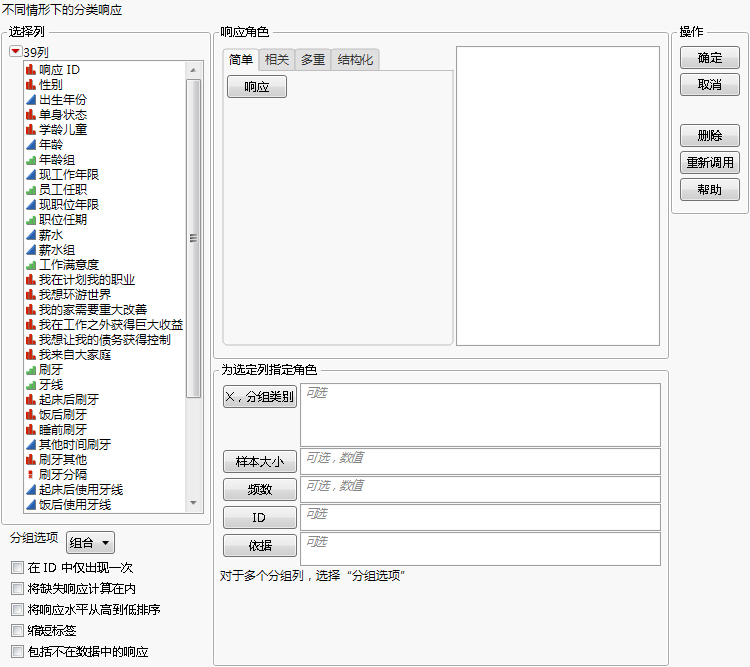The width and height of the screenshot is (750, 667).
Task: Check 包括不在数据中的响应 option
Action: [x=17, y=652]
